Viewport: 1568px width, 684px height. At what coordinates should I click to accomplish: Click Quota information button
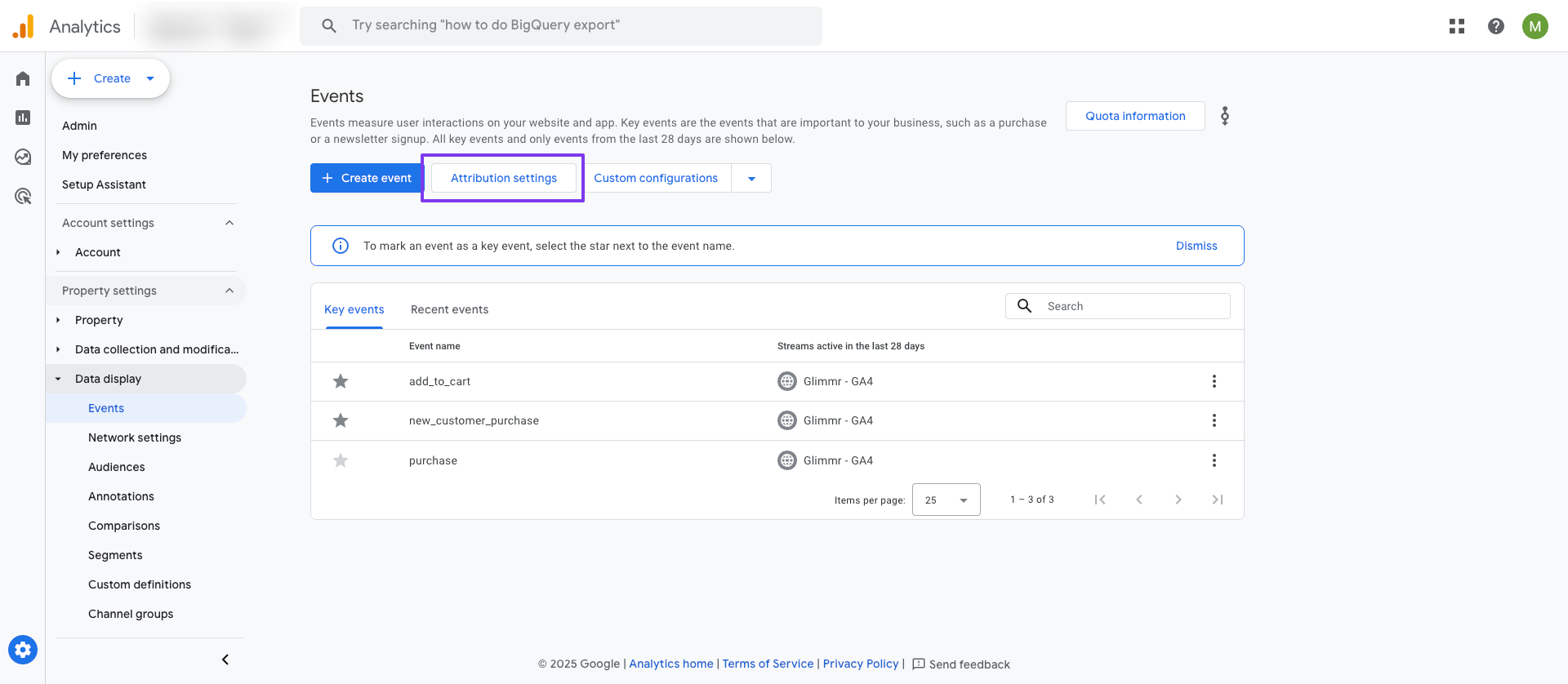pos(1135,116)
